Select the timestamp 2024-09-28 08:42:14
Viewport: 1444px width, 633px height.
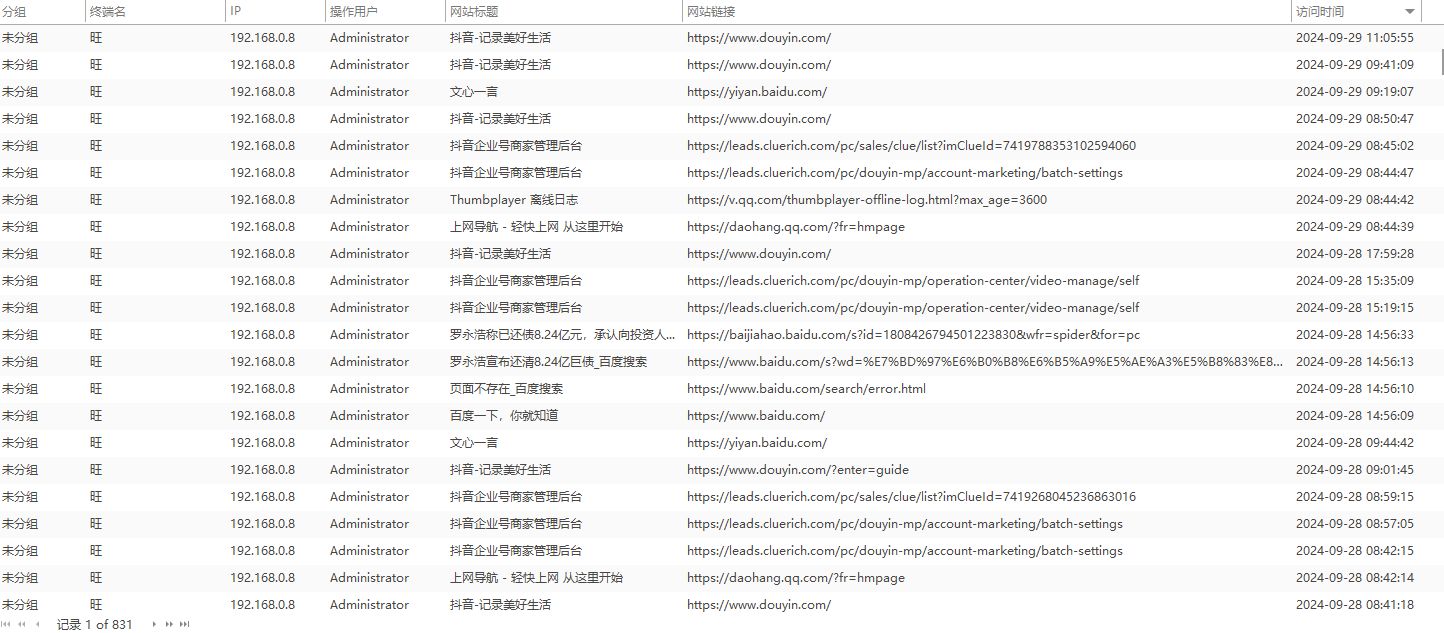[x=1354, y=578]
